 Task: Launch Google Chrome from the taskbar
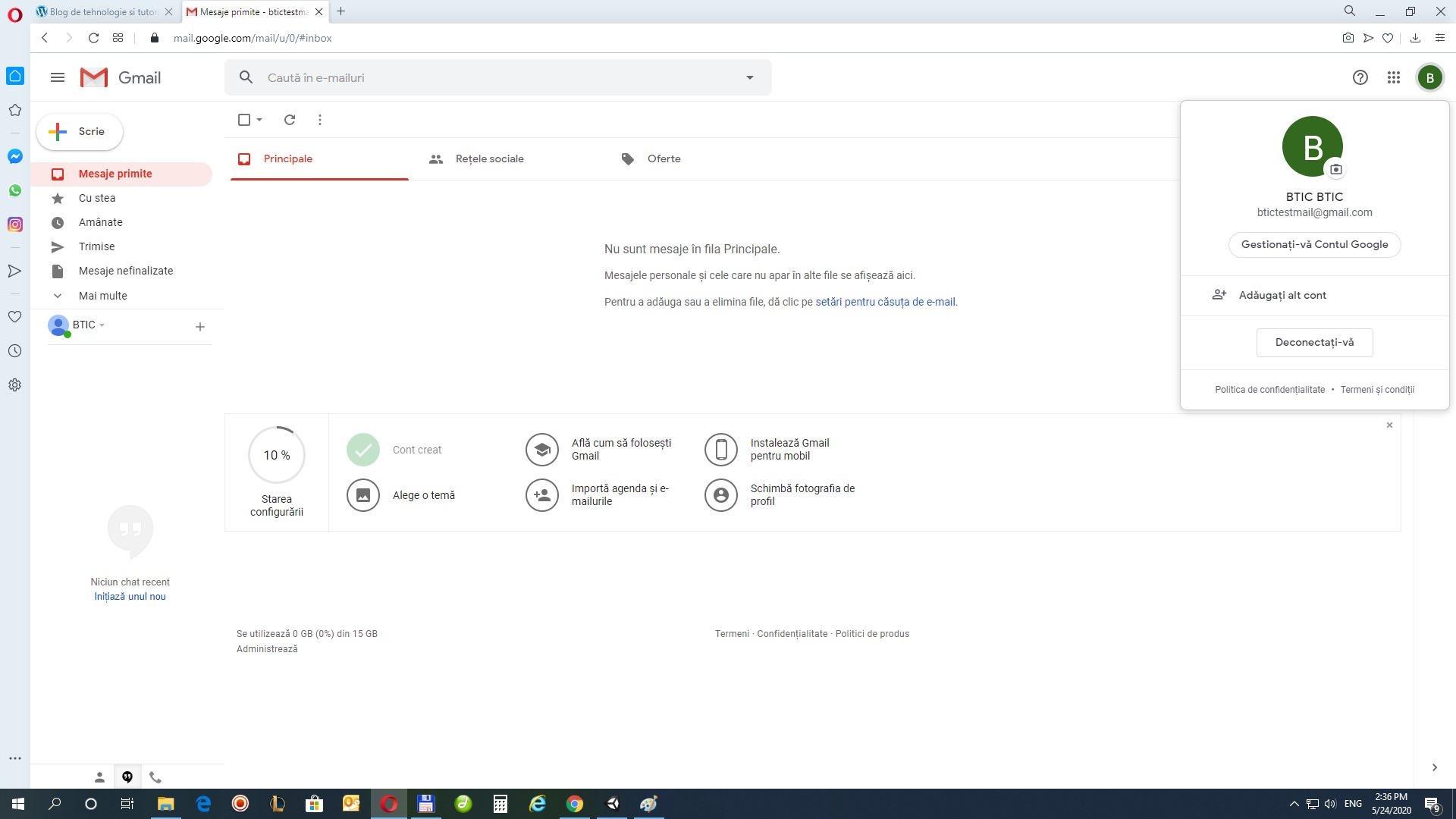click(575, 803)
